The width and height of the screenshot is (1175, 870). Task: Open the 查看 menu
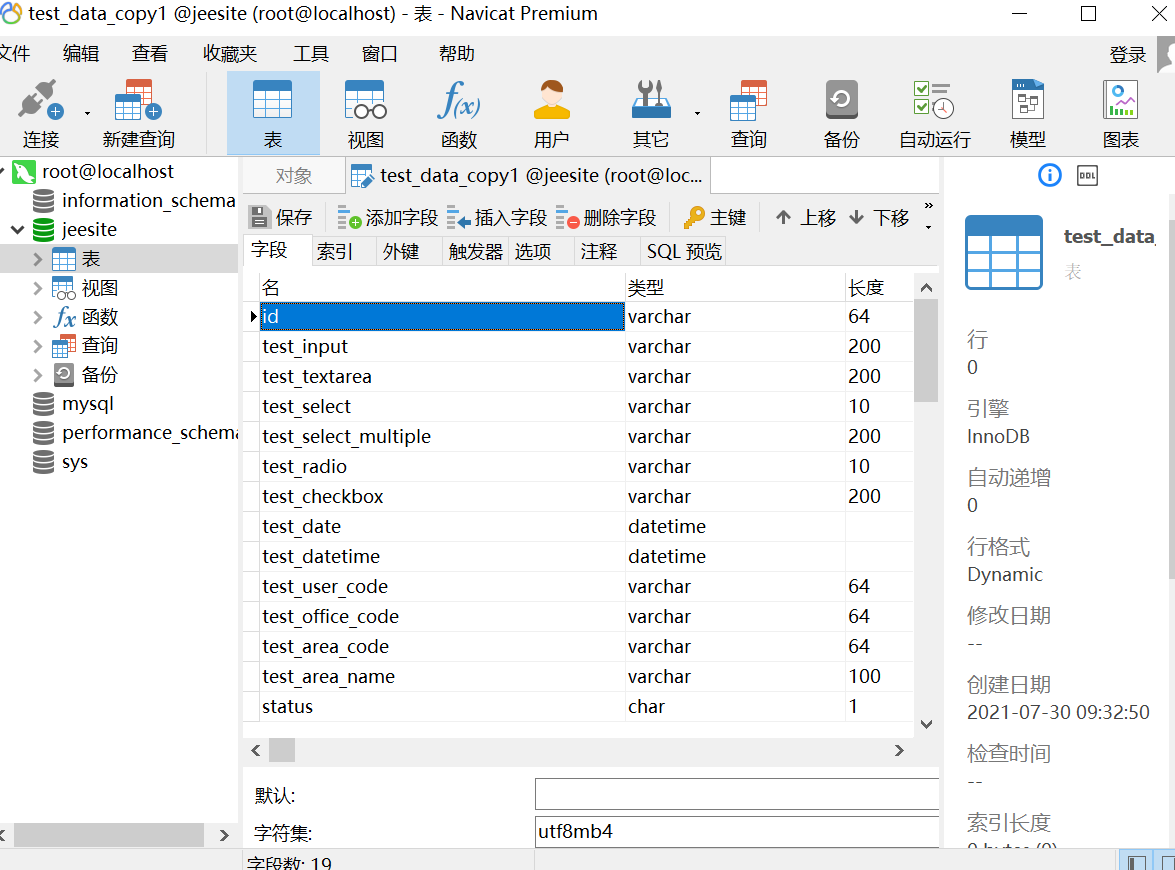150,54
